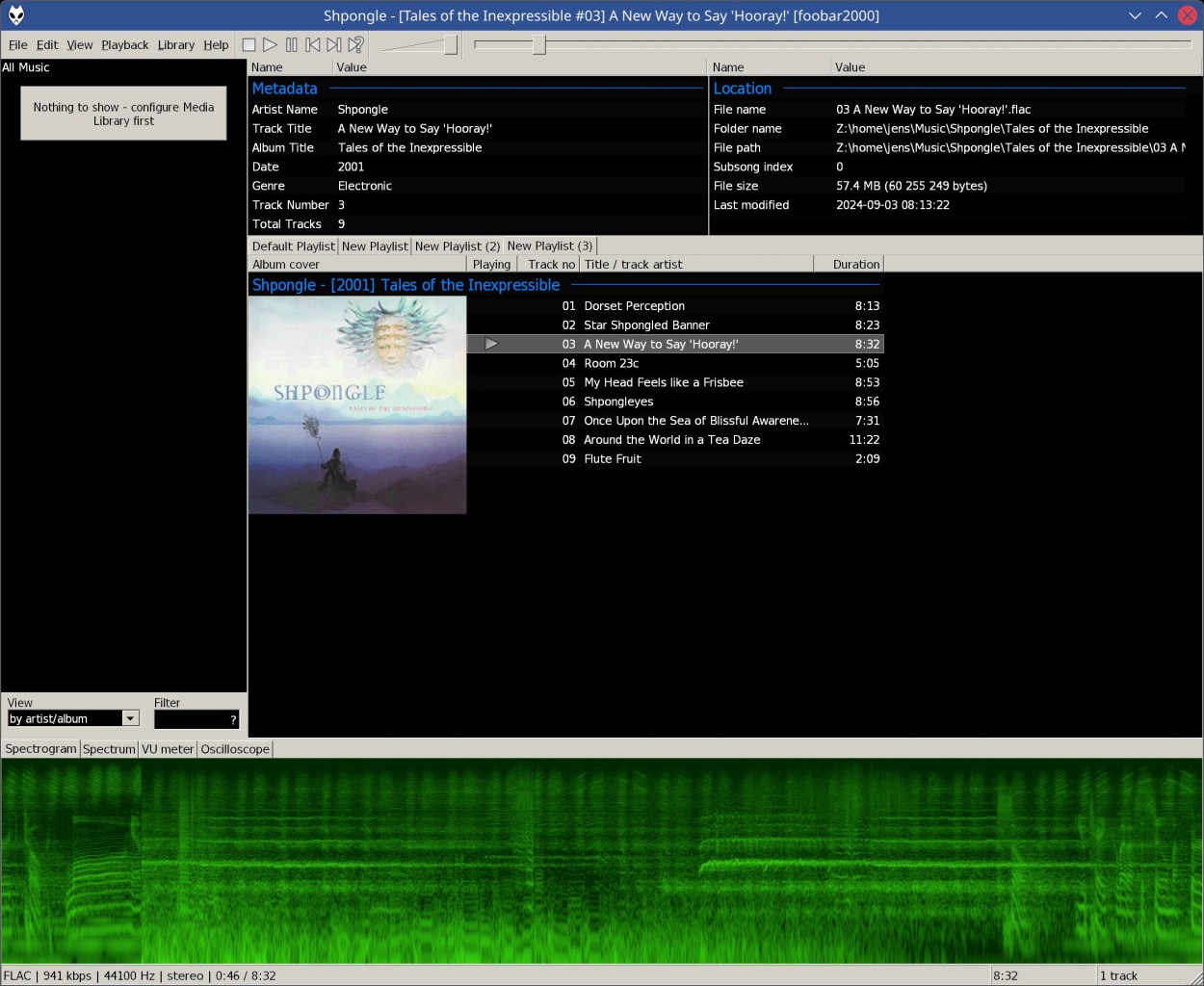Click the filter help question mark
This screenshot has height=986, width=1204.
click(232, 720)
